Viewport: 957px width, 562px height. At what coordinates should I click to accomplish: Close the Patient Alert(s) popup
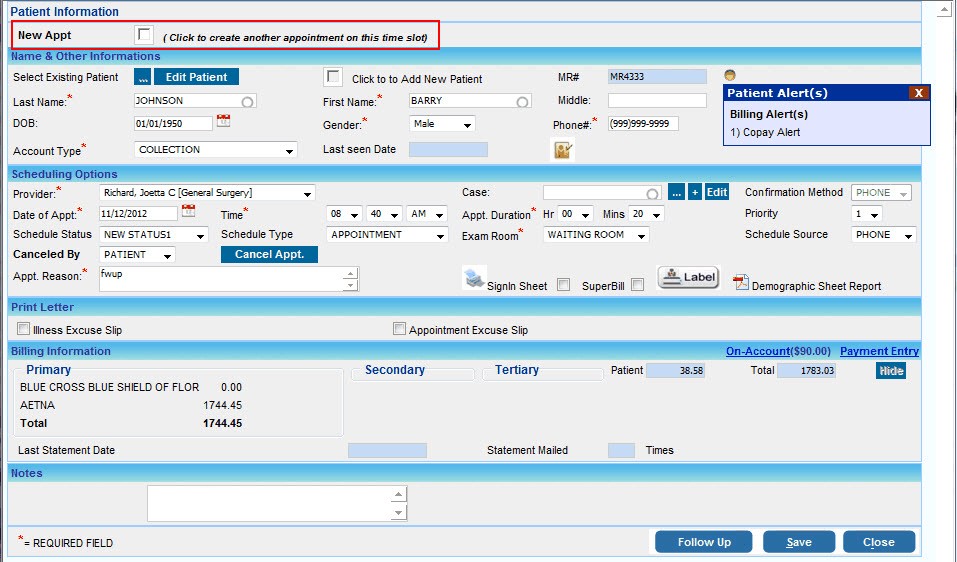pyautogui.click(x=918, y=93)
